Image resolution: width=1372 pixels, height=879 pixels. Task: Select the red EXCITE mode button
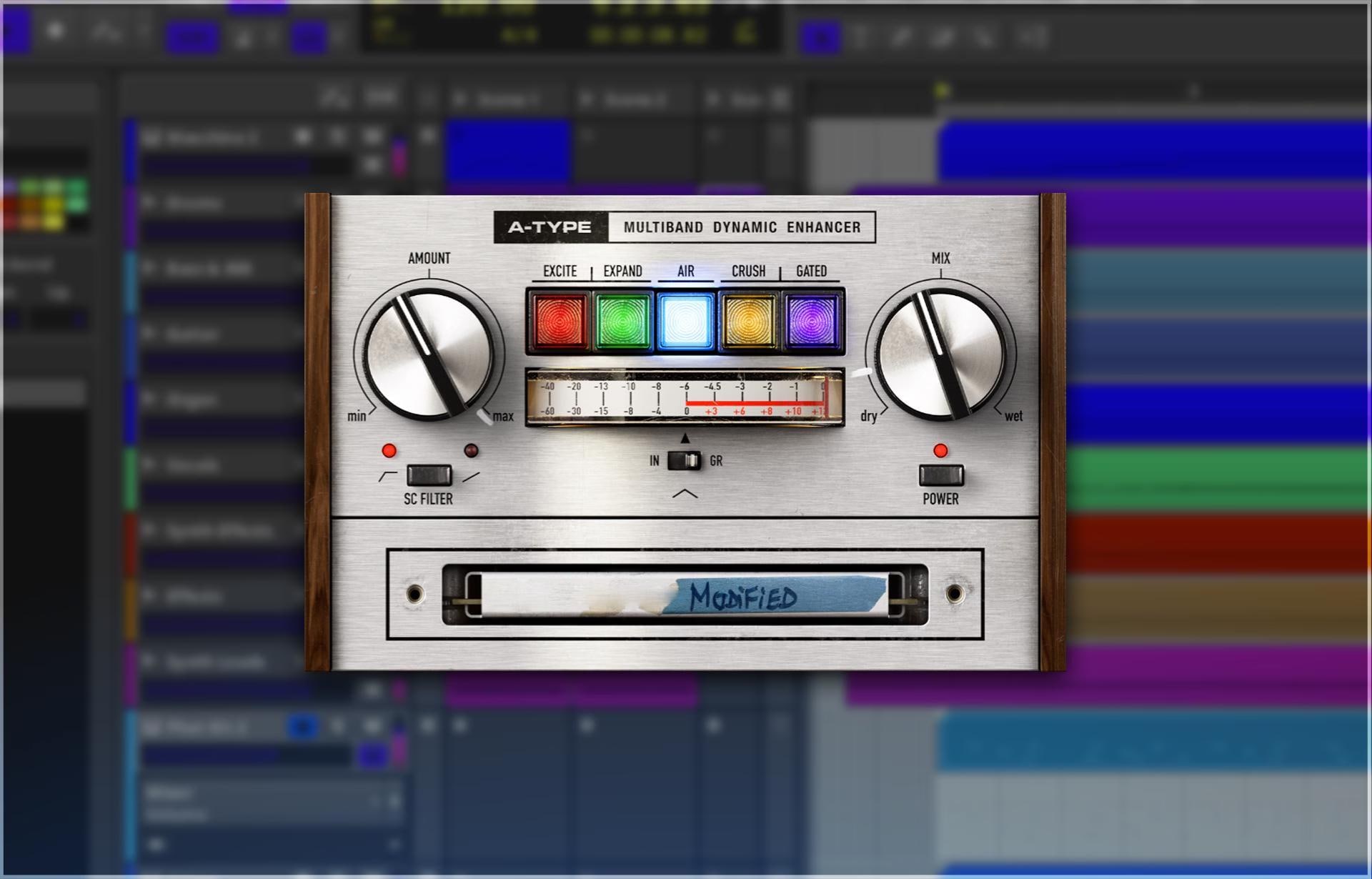coord(560,321)
